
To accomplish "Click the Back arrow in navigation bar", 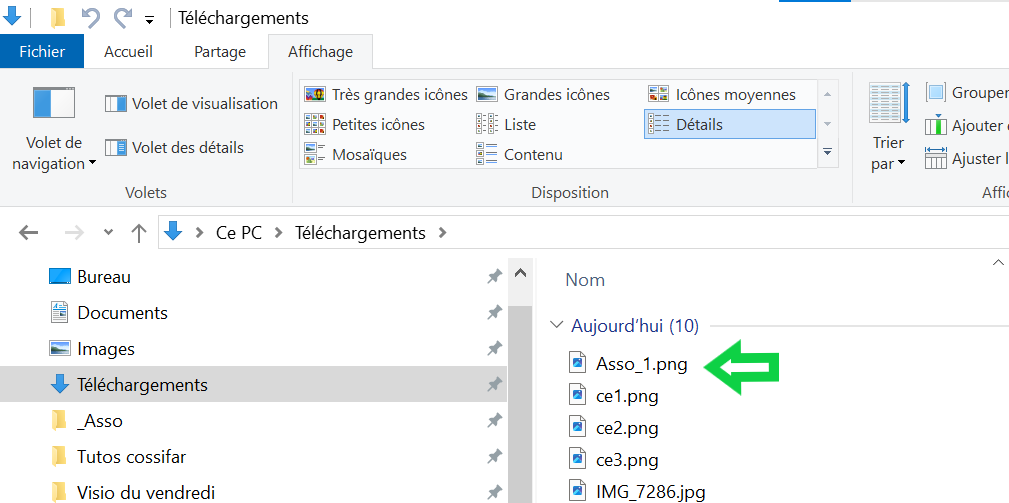I will 29,233.
